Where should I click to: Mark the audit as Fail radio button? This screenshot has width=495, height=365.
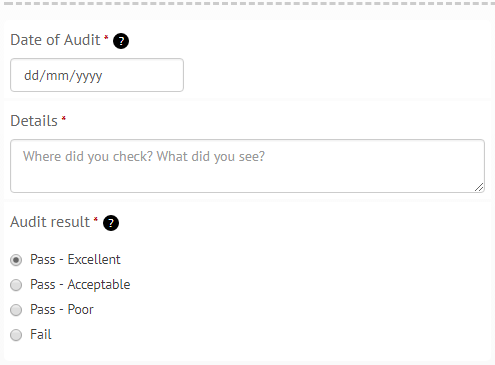[16, 335]
